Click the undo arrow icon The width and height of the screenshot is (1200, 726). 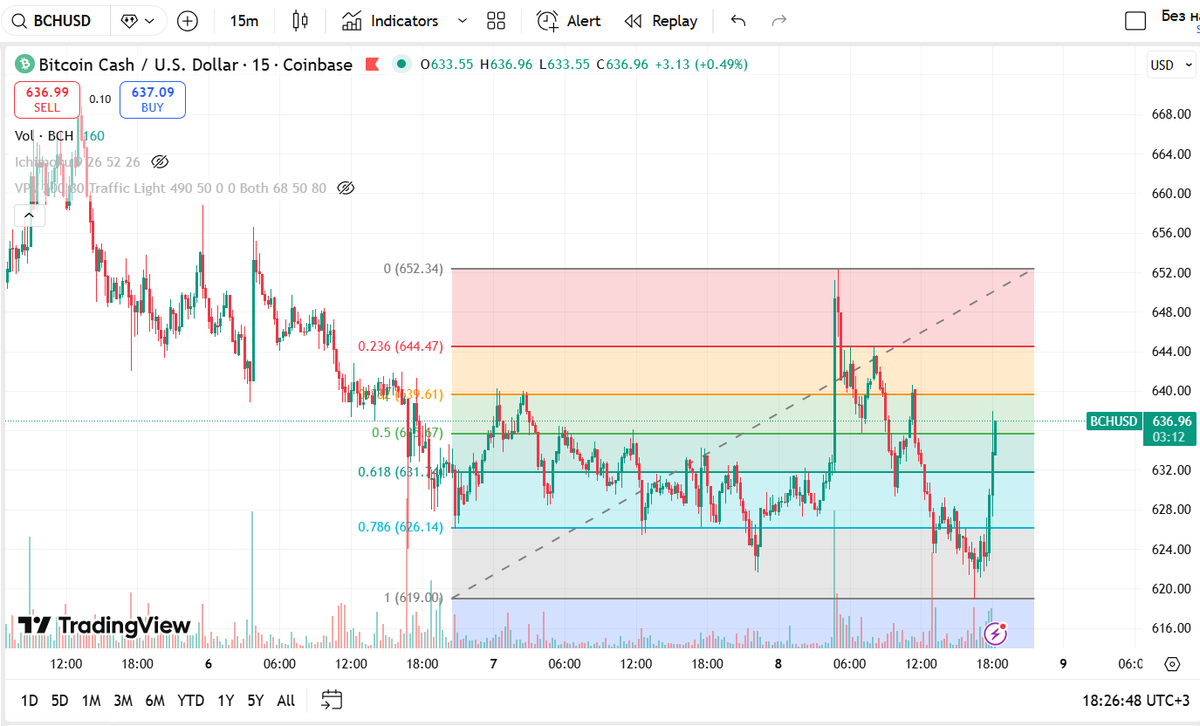[x=737, y=20]
